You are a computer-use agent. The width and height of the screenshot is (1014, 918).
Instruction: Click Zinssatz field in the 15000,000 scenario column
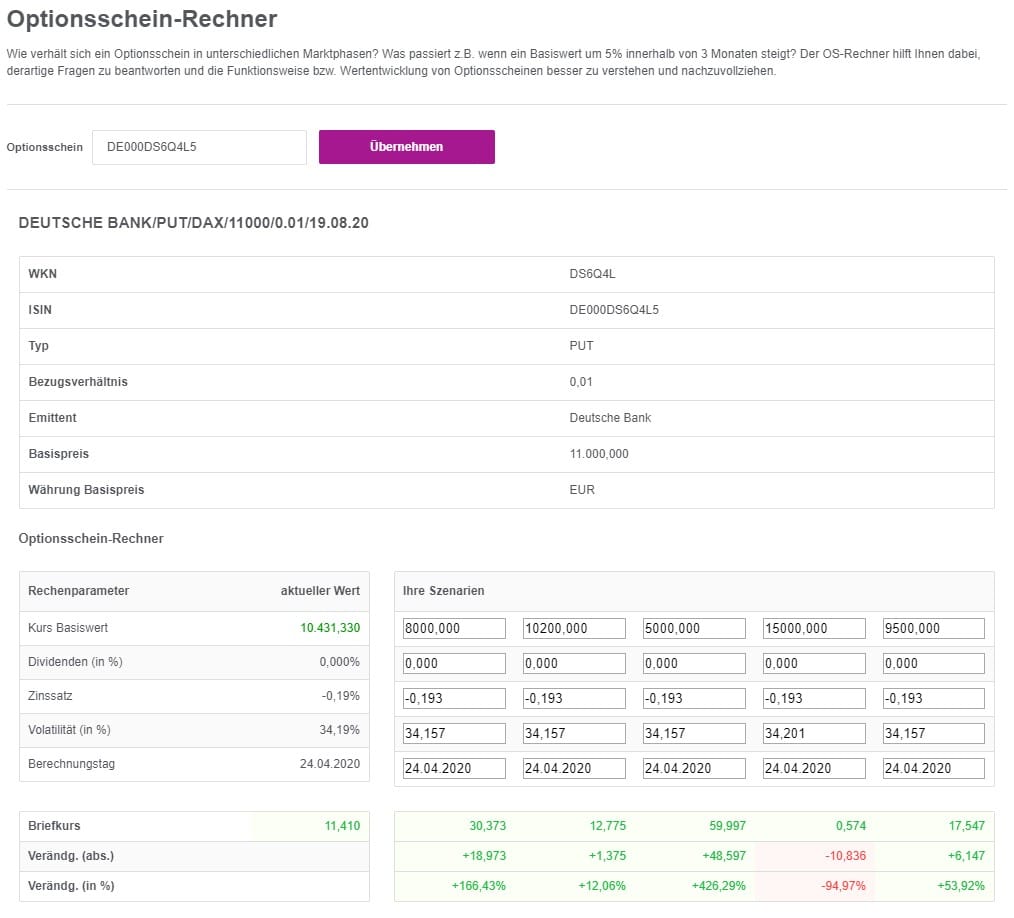click(x=814, y=699)
